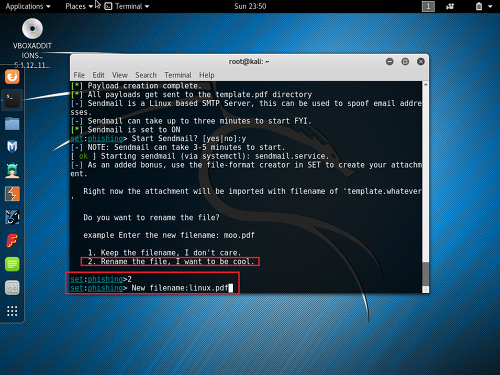This screenshot has height=375, width=500.
Task: Click 'All payloads get sent to the template.pdf' line
Action: (x=191, y=94)
